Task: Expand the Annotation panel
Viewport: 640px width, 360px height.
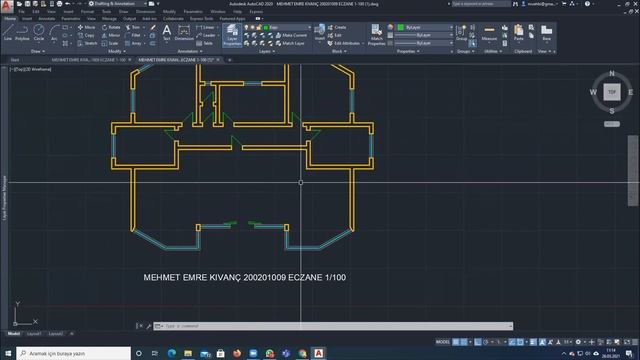Action: click(x=190, y=51)
